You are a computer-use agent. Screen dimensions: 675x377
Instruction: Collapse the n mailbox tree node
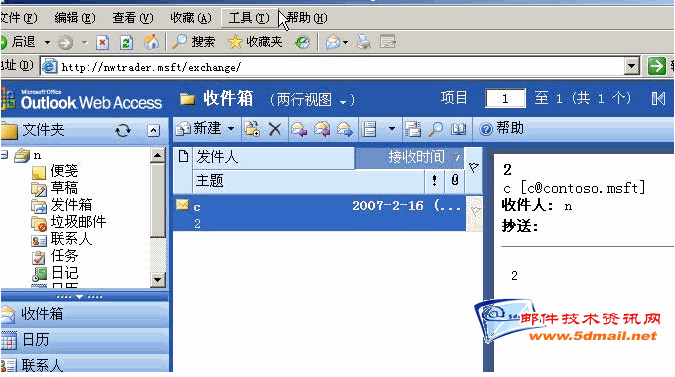[x=3, y=155]
